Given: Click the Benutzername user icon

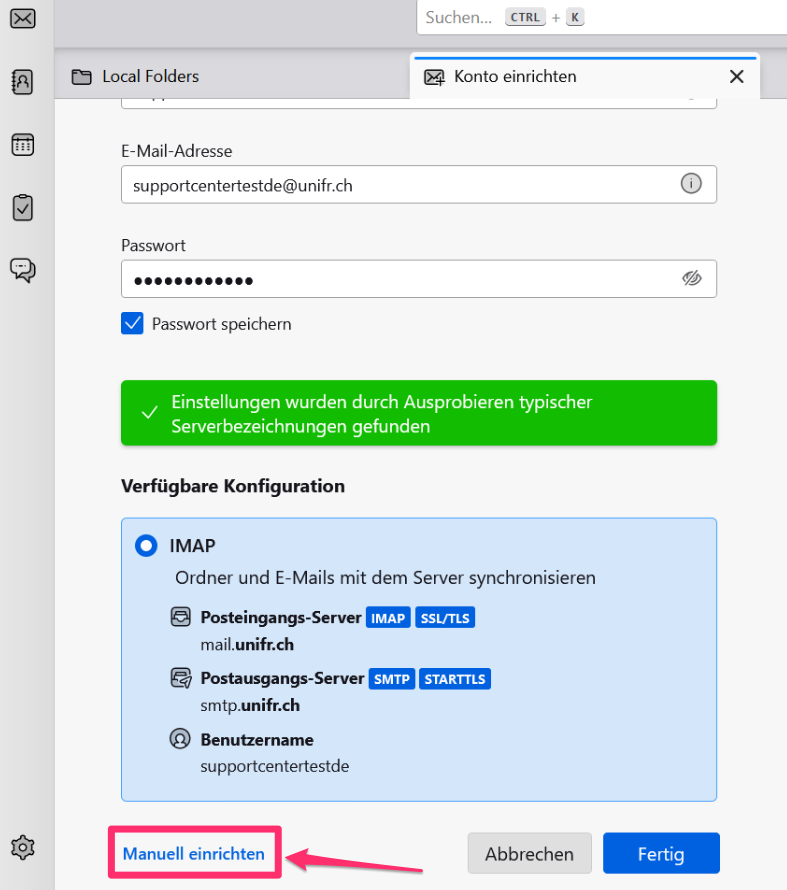Looking at the screenshot, I should (180, 740).
